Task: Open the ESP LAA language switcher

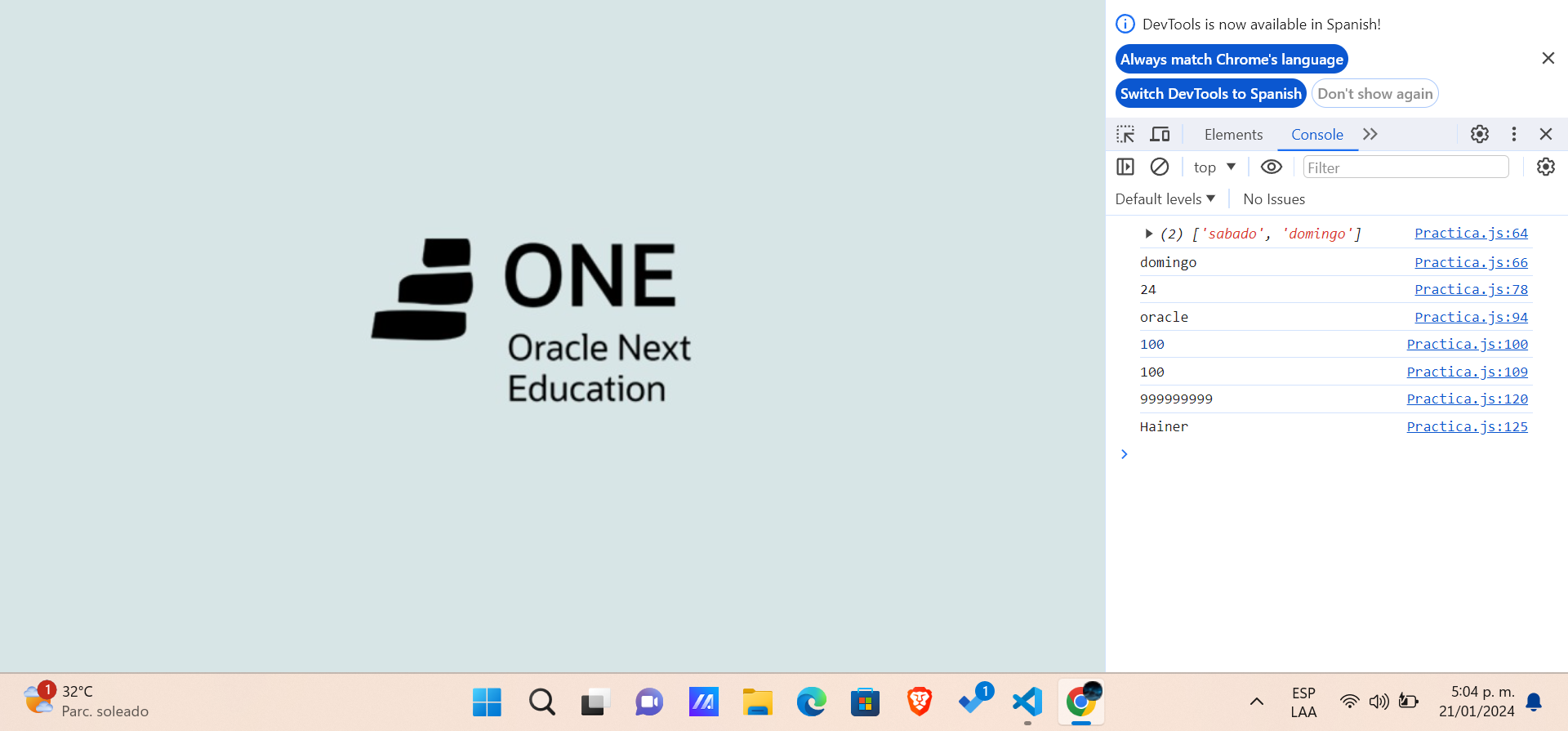Action: 1303,702
